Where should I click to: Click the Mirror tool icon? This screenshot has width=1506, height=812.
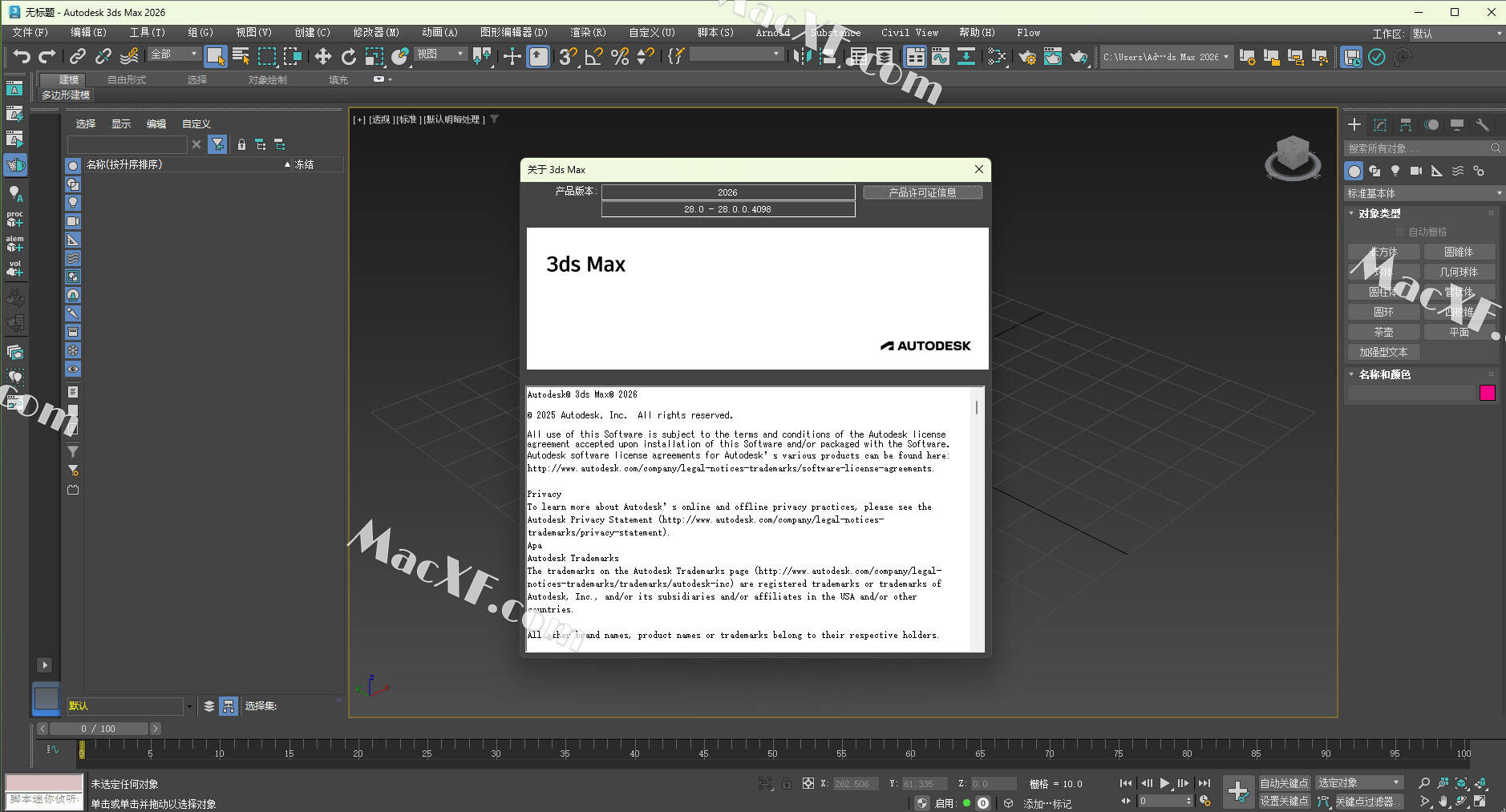tap(802, 56)
